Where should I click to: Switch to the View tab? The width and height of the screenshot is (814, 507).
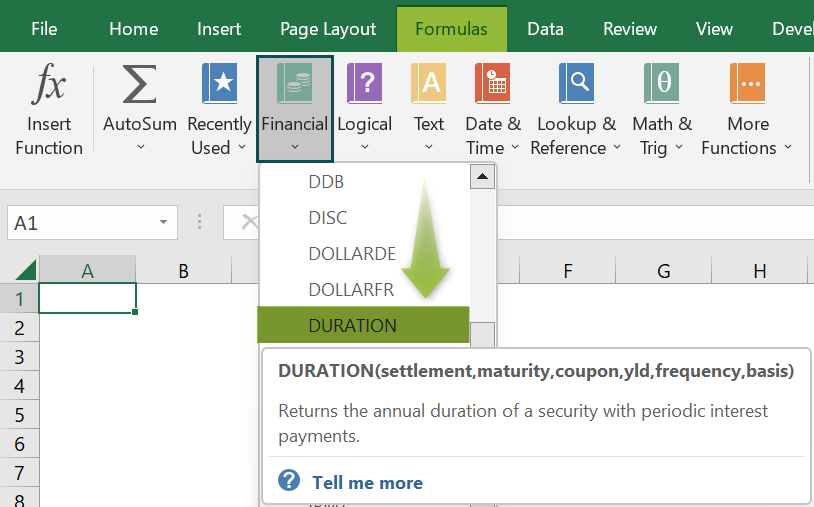point(714,29)
